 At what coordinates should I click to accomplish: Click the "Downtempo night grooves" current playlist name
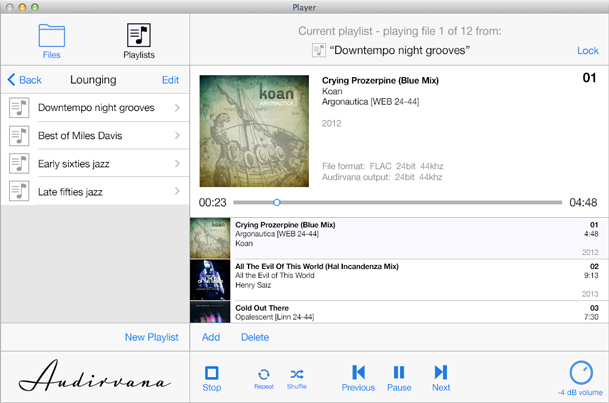pos(400,50)
